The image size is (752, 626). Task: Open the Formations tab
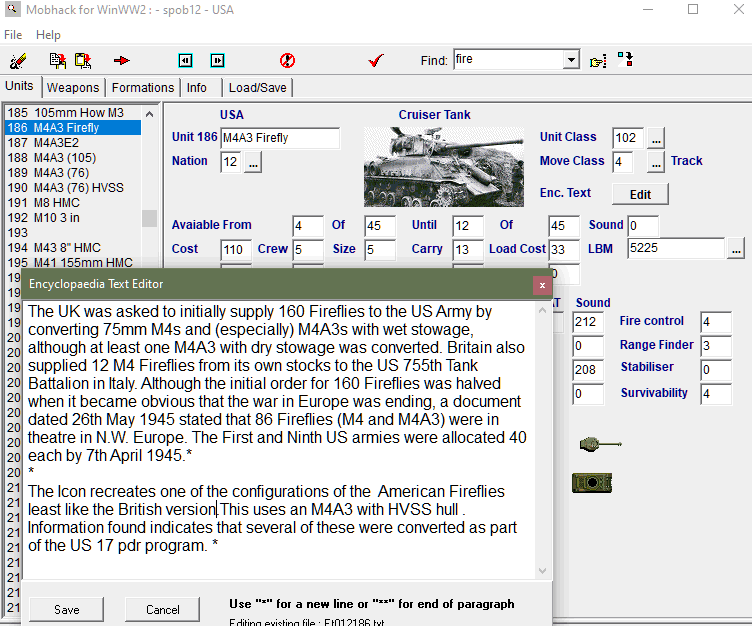[142, 88]
